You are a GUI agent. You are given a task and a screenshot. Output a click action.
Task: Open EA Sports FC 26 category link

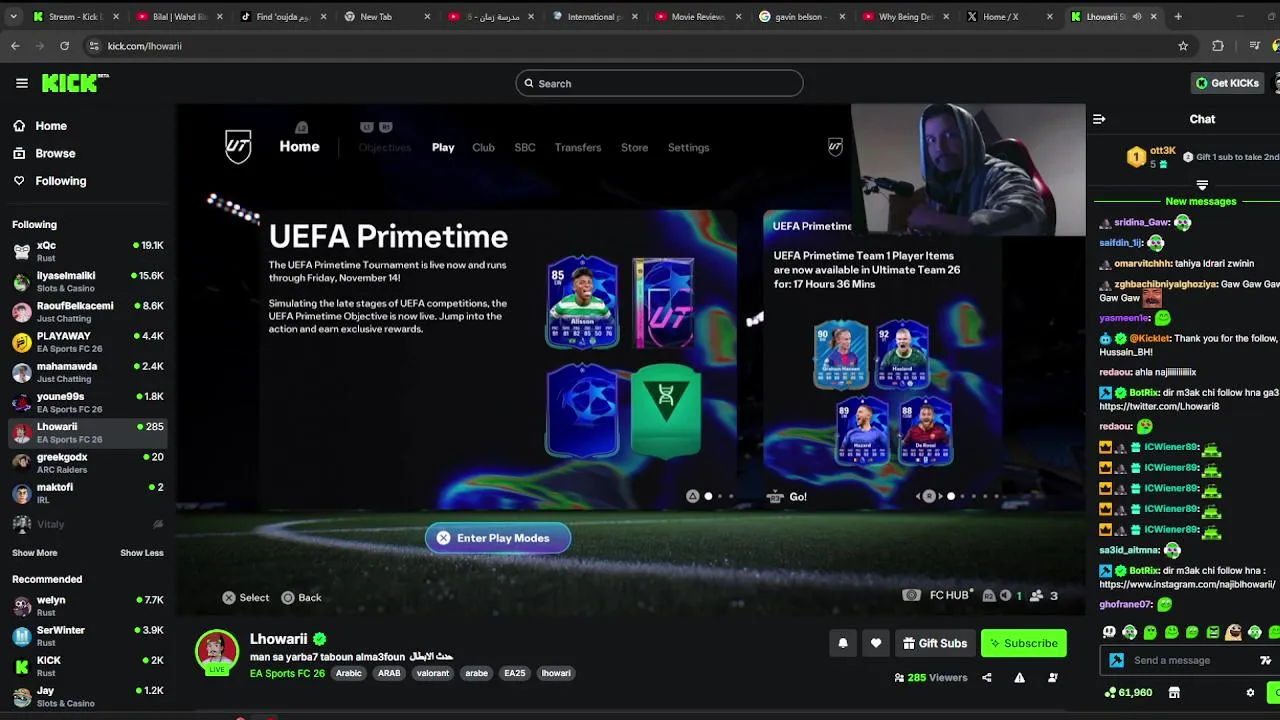287,673
